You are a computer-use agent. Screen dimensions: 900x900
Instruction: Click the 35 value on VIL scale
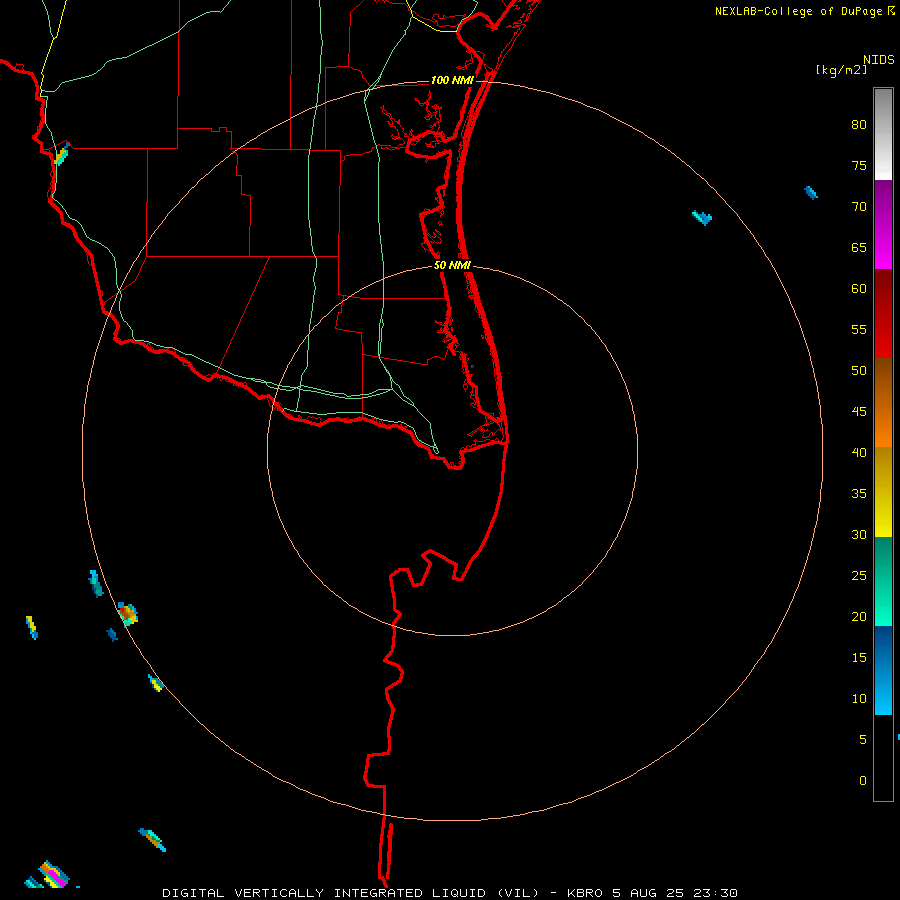coord(859,494)
